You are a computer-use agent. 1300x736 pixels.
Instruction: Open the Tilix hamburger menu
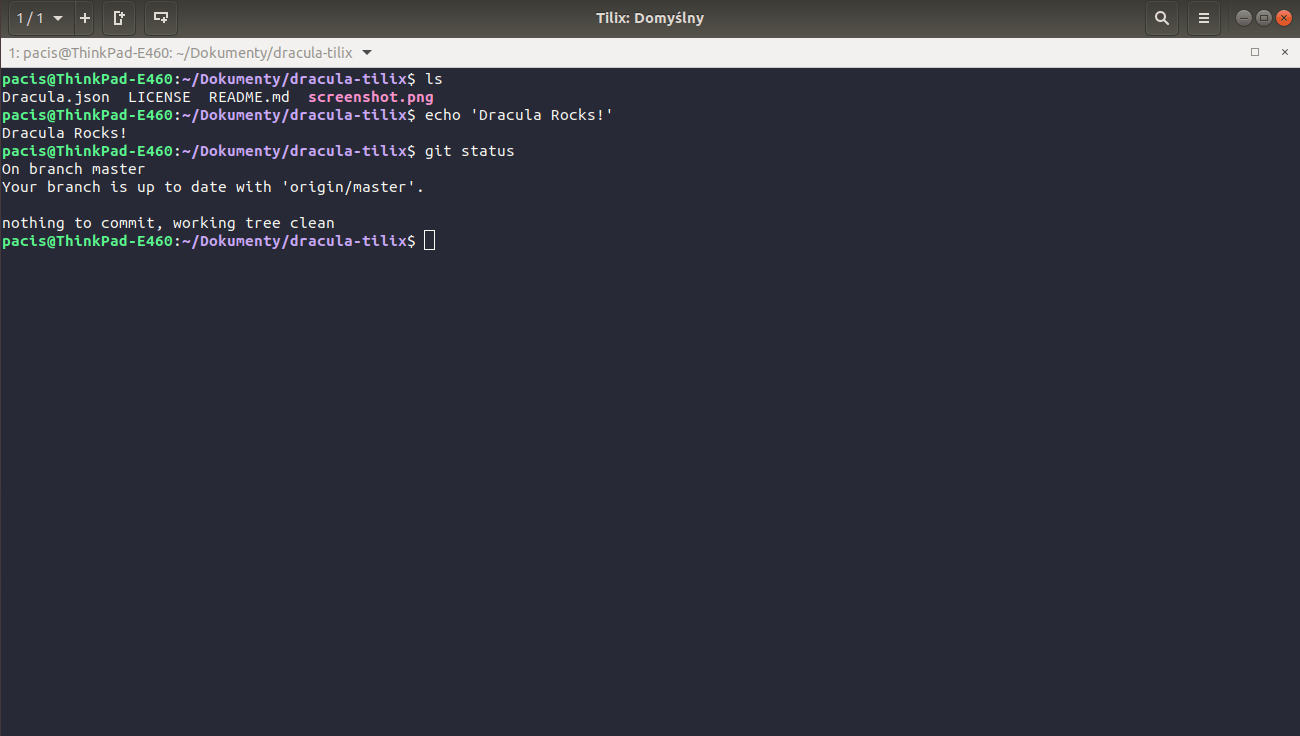pos(1204,18)
